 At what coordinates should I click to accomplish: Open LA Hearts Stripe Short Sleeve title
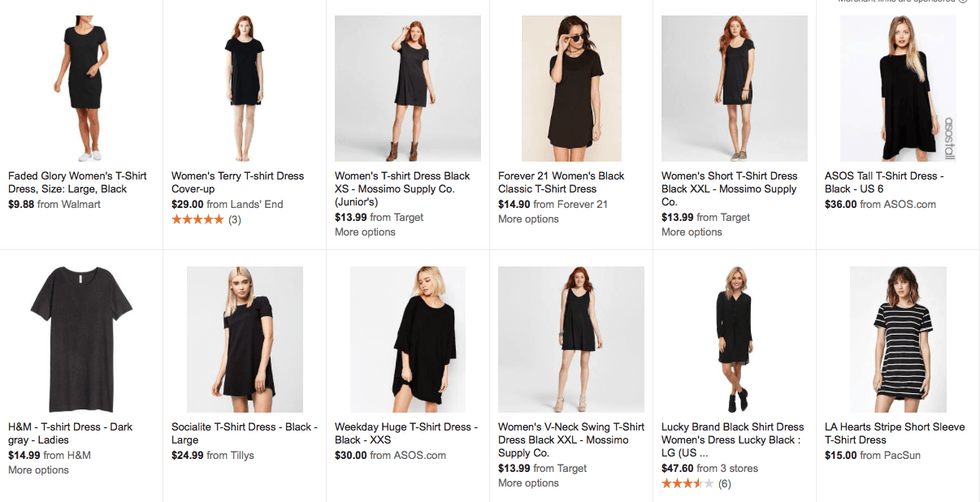coord(894,434)
